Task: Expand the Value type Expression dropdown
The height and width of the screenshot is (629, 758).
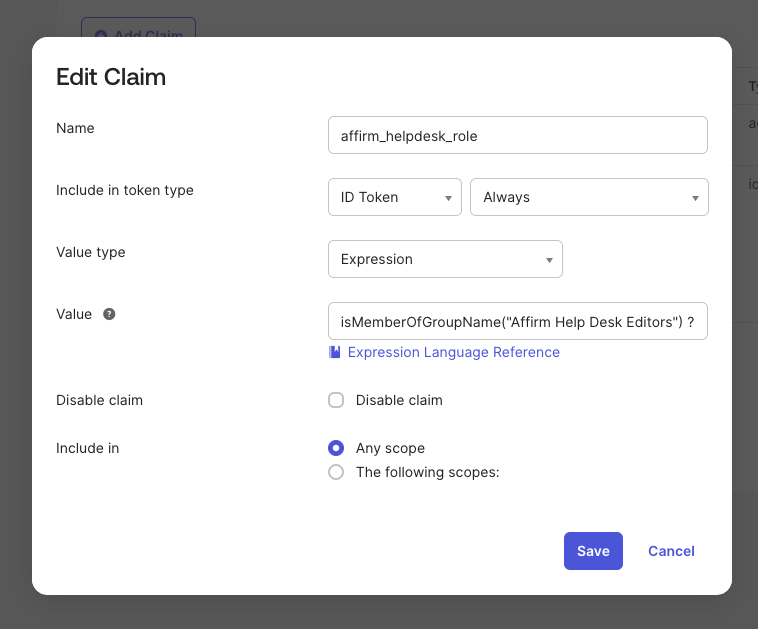Action: click(445, 259)
